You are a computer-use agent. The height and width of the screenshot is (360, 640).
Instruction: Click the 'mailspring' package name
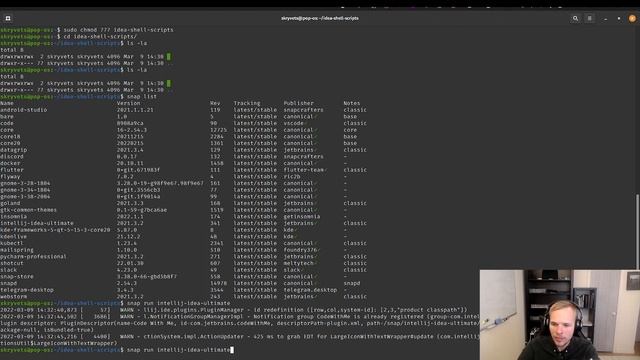pos(17,250)
